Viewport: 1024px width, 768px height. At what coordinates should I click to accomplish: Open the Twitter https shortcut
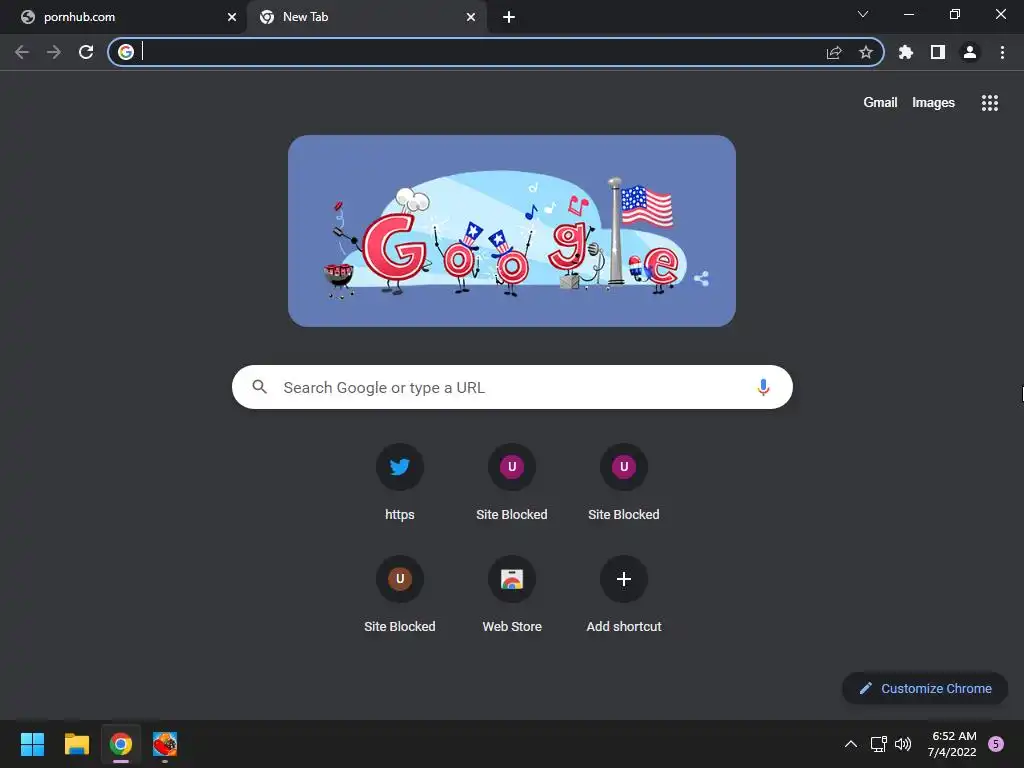pyautogui.click(x=400, y=483)
